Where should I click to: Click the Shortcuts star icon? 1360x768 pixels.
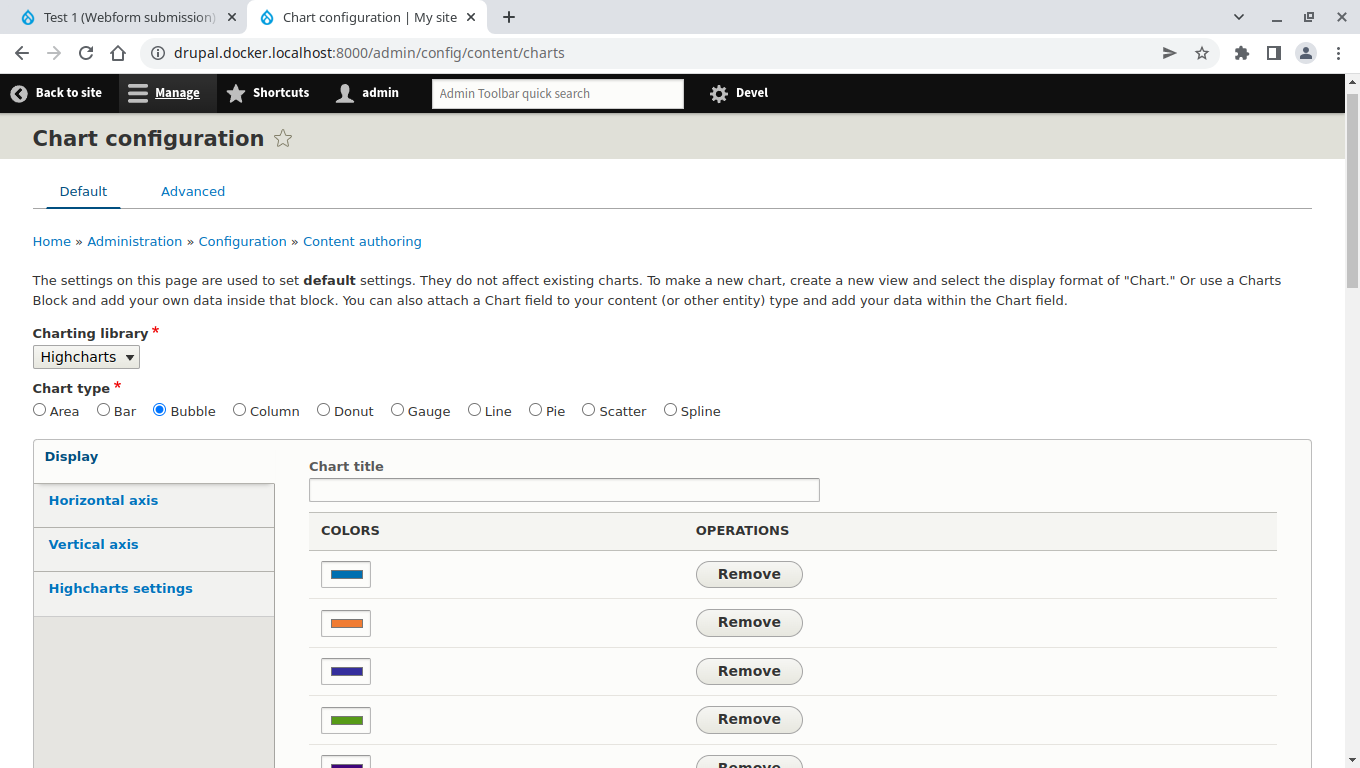coord(236,93)
